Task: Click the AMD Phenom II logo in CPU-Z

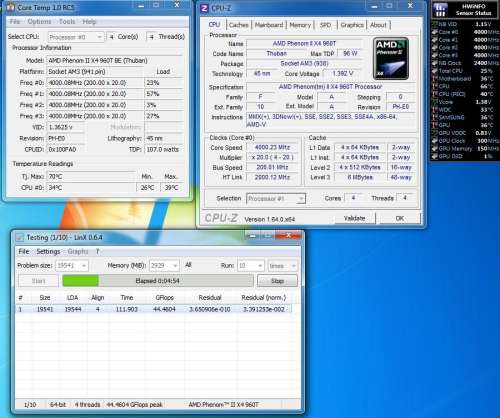Action: [x=391, y=59]
